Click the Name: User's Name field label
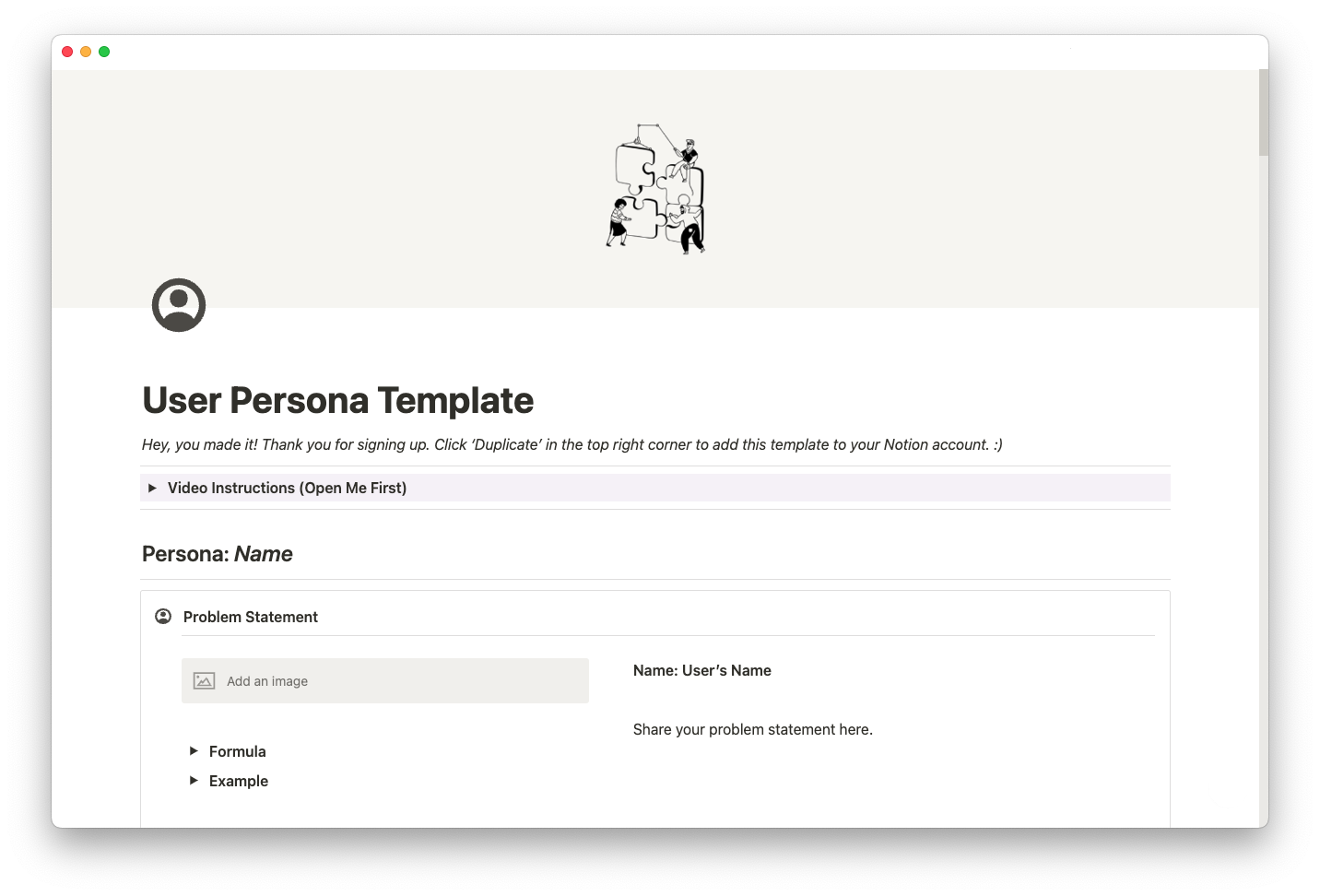This screenshot has width=1320, height=896. click(x=701, y=670)
